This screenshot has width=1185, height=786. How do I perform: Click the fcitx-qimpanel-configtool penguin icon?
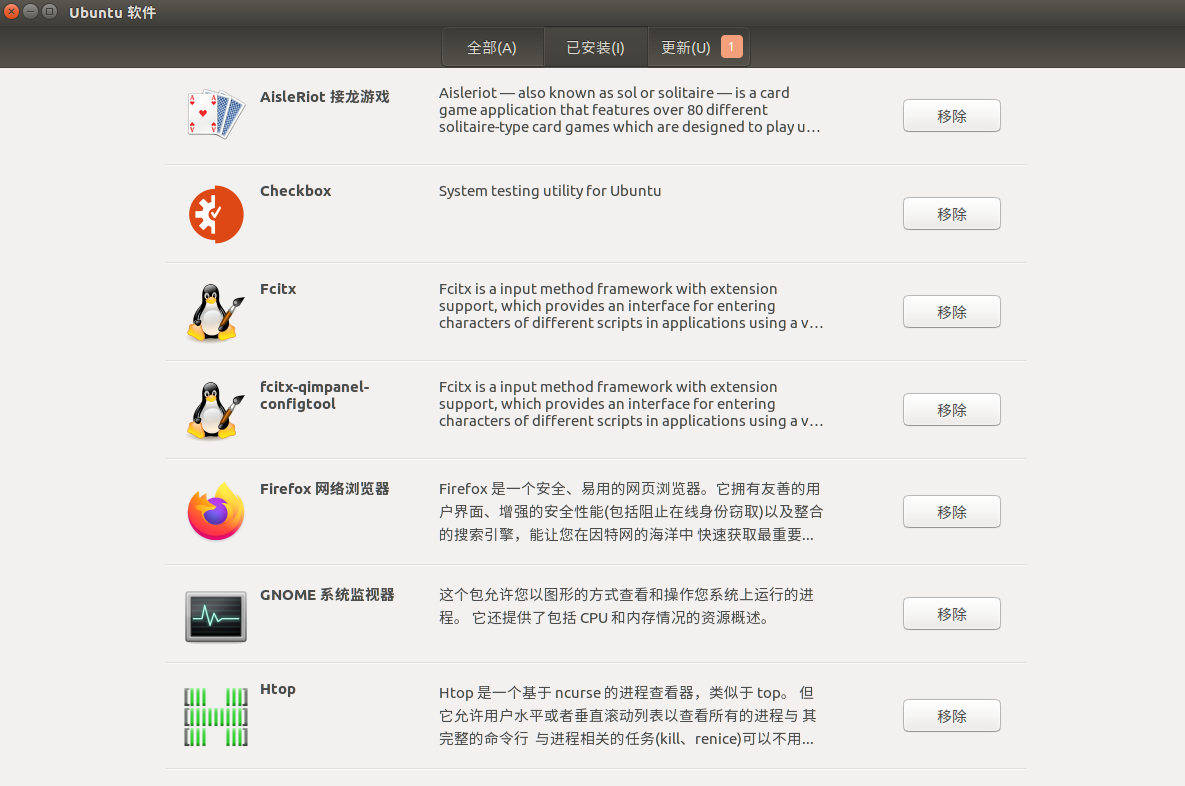[216, 410]
